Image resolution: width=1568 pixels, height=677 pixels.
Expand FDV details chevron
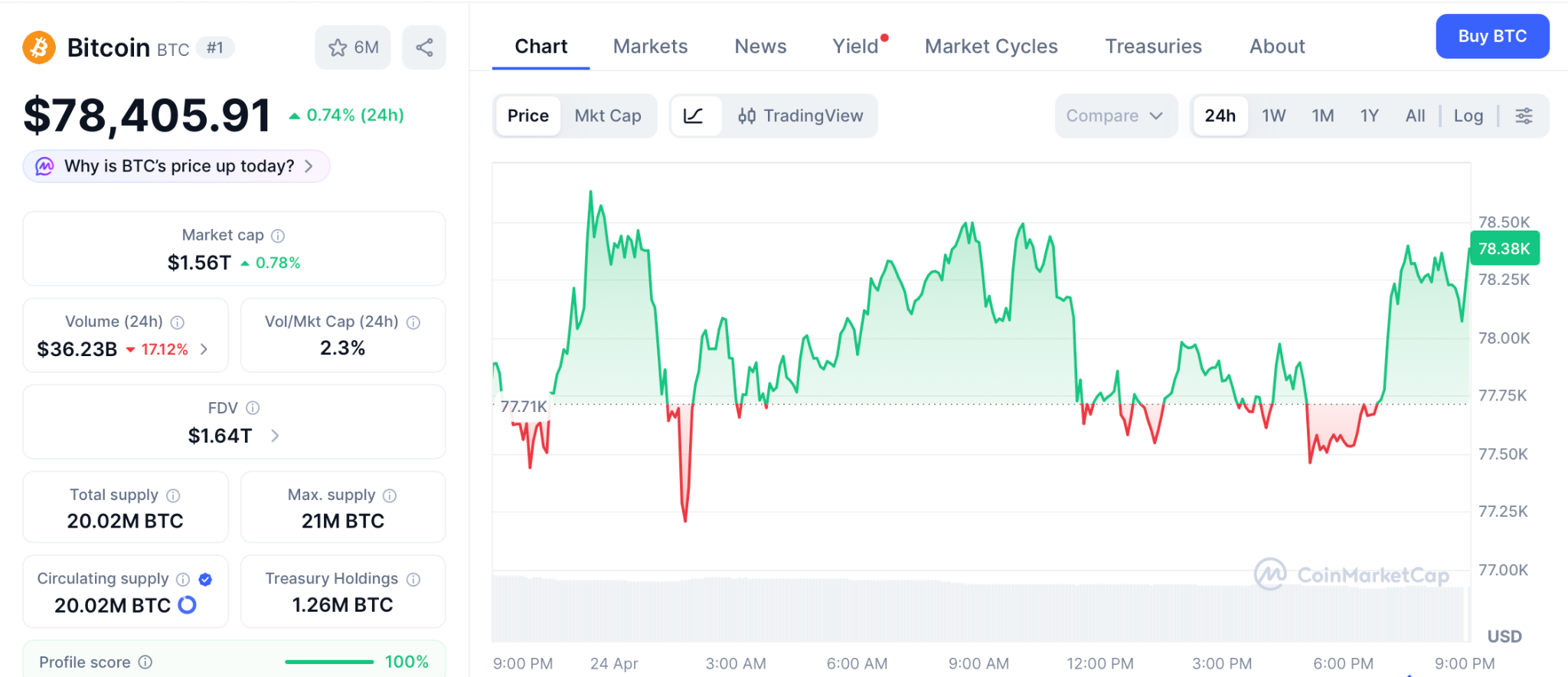pos(275,436)
